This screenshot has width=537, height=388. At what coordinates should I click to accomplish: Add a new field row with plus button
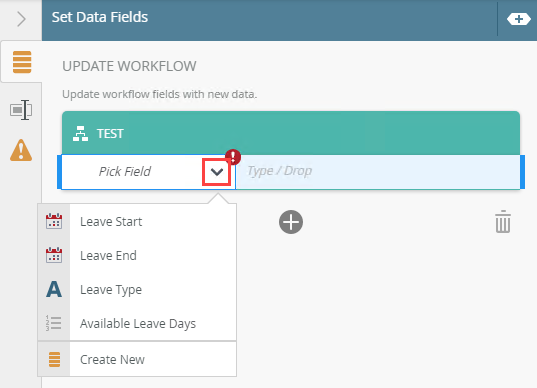pos(291,222)
